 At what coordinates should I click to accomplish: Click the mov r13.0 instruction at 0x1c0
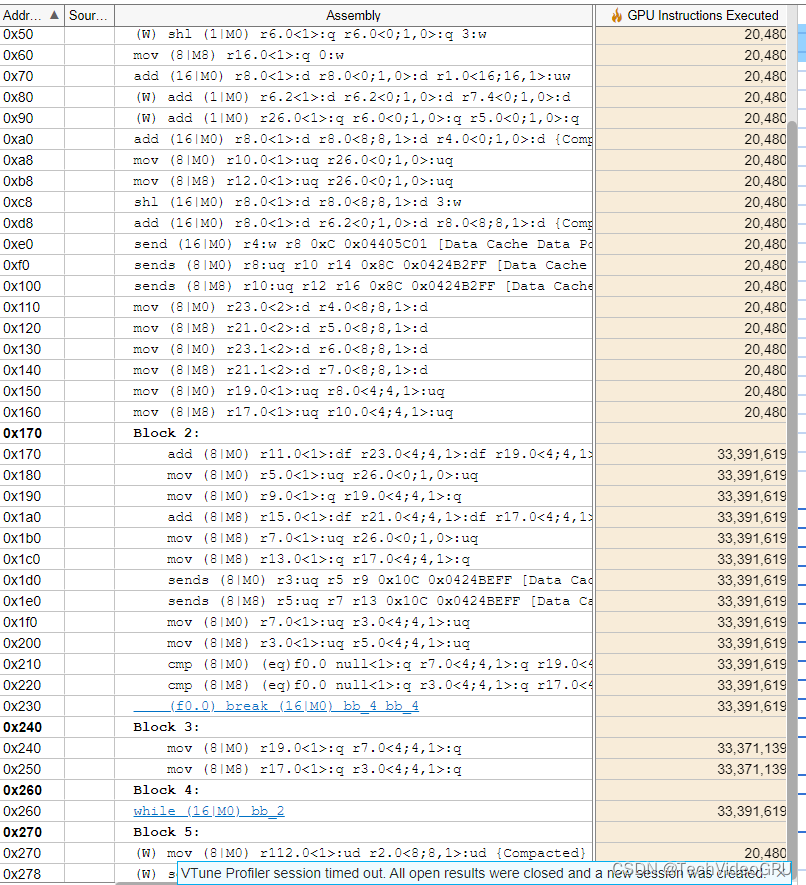318,559
